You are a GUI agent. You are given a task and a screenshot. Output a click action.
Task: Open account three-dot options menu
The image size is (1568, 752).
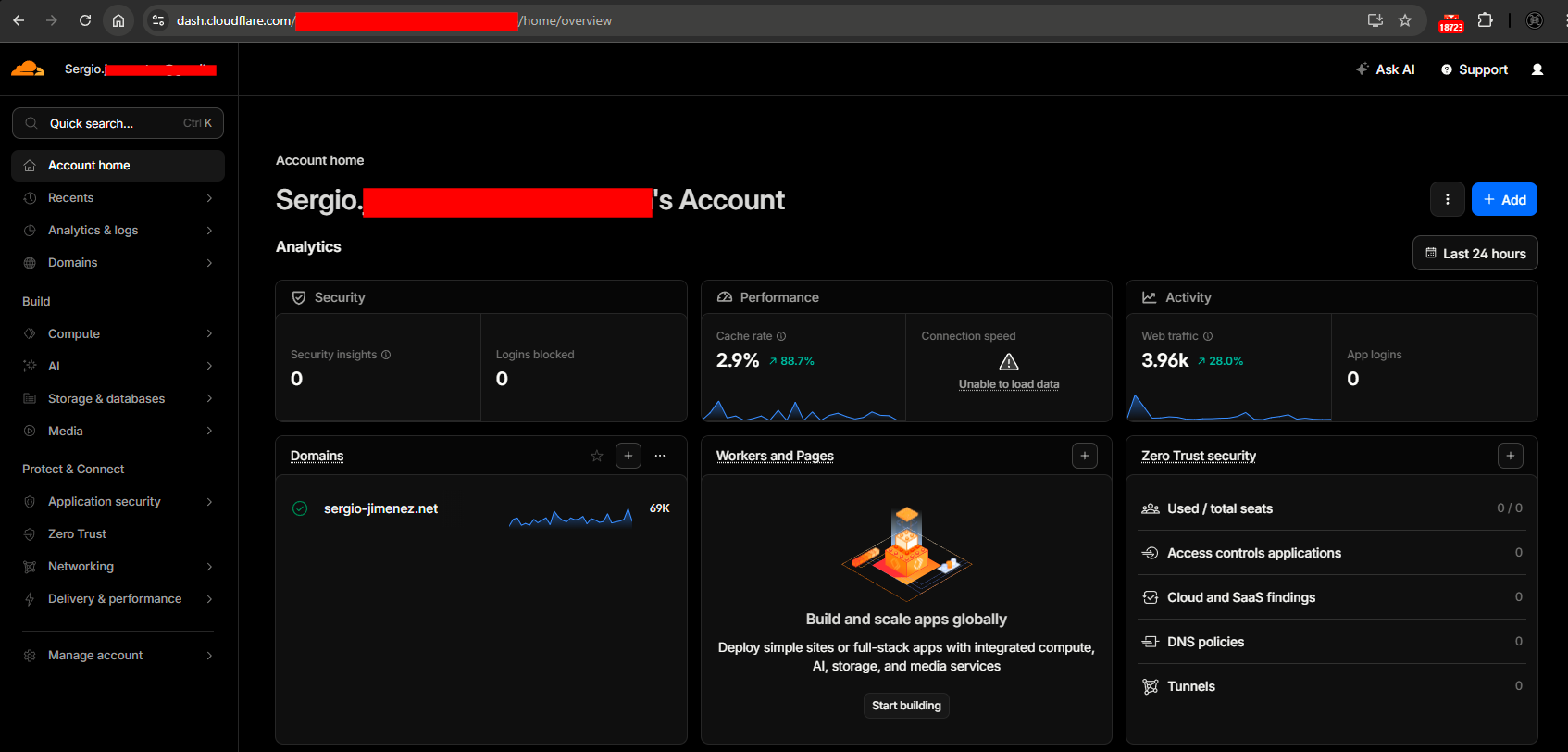pos(1448,199)
